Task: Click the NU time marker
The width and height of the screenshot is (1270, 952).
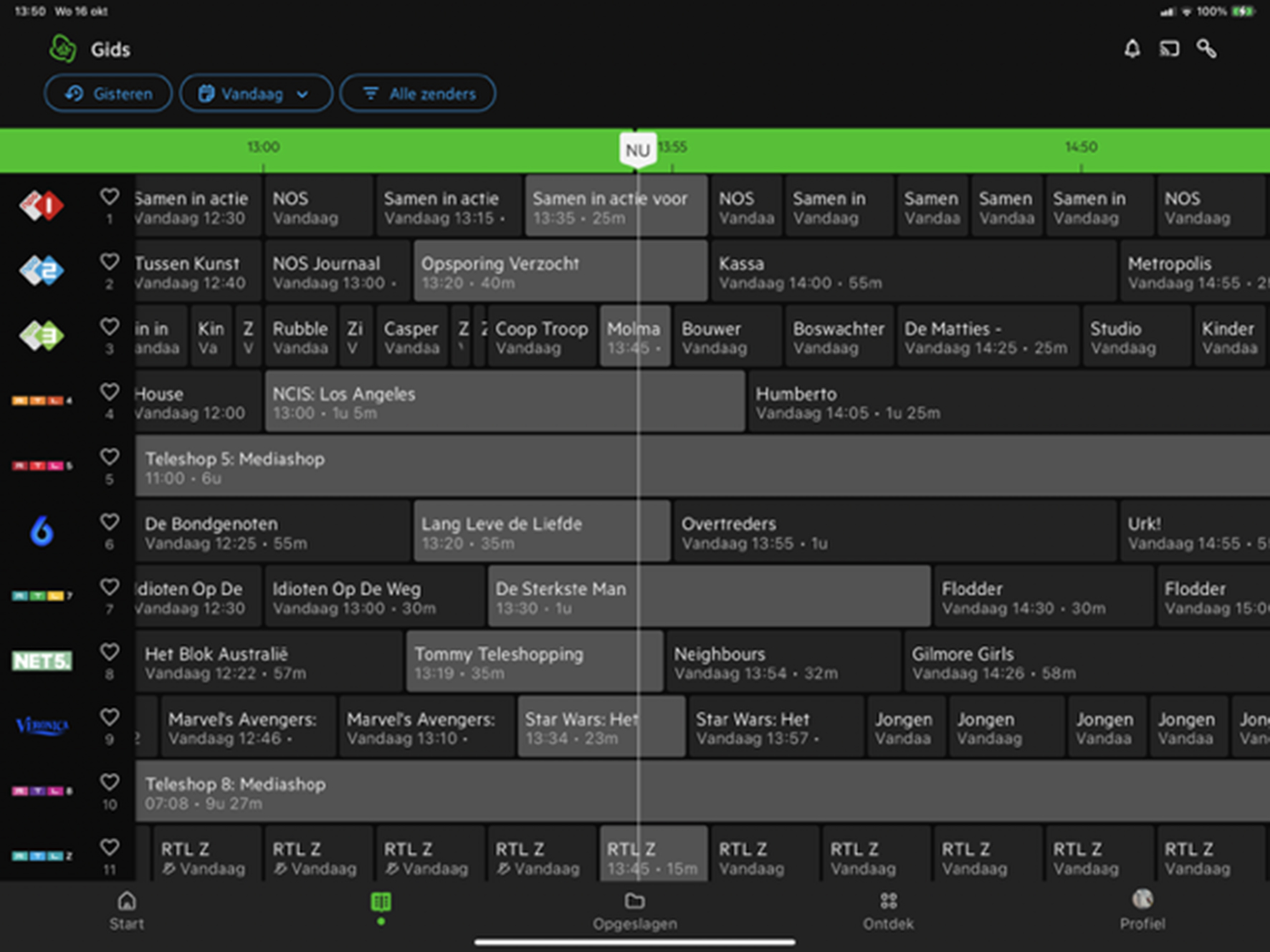Action: tap(637, 150)
